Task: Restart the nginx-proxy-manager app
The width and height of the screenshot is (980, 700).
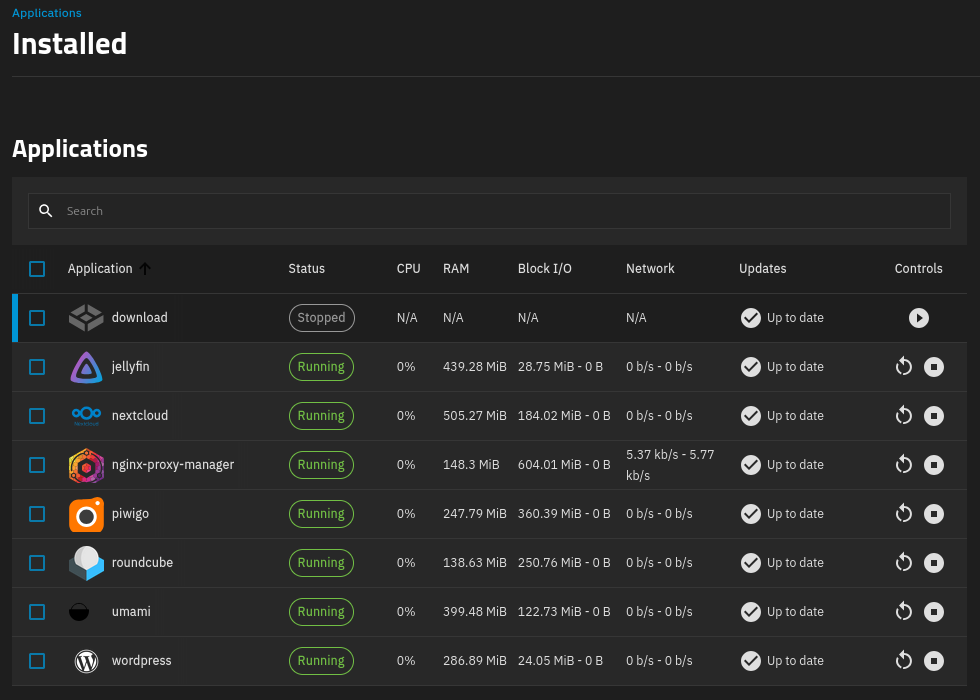Action: pos(903,464)
